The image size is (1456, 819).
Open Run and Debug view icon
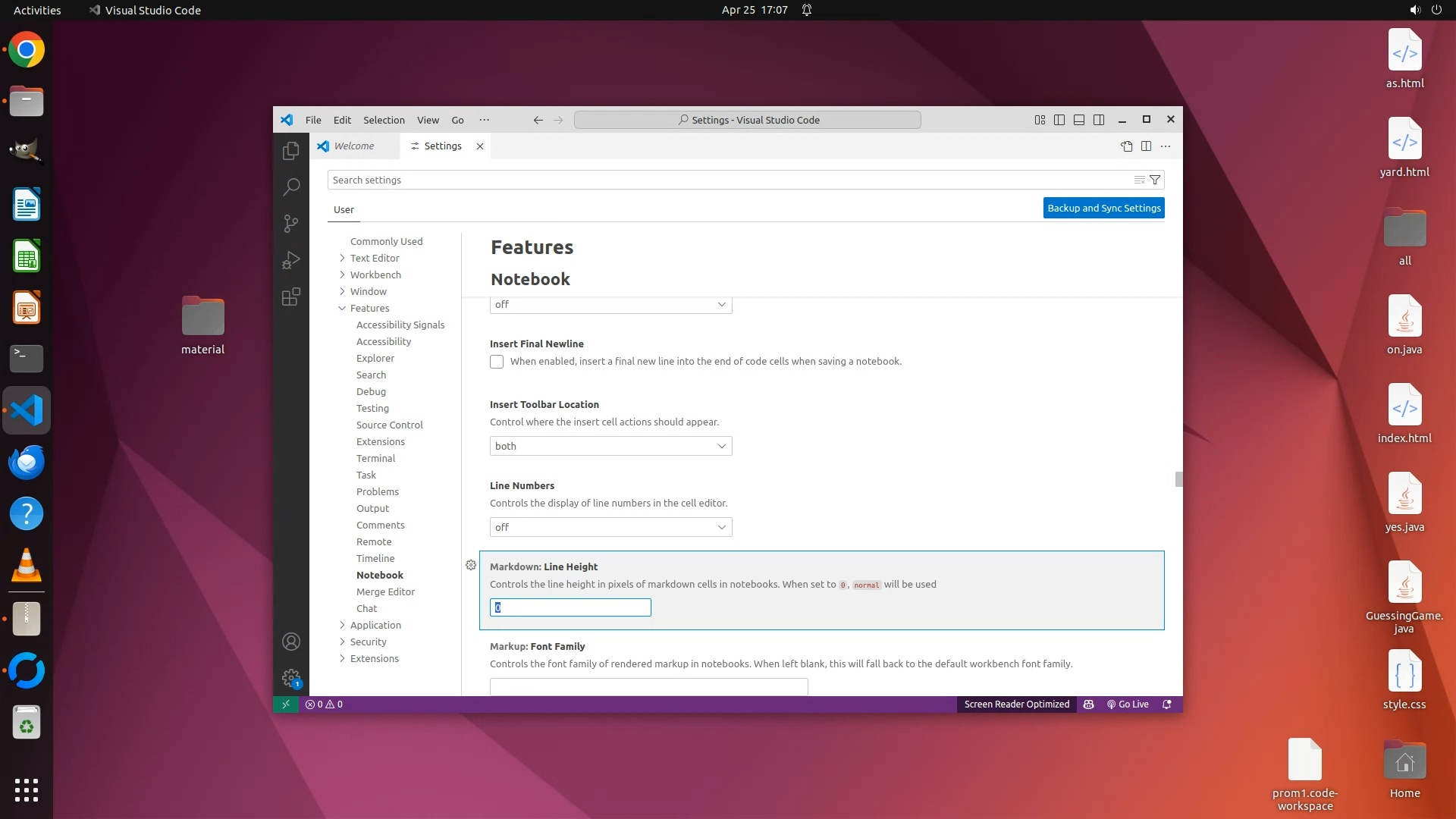pos(291,260)
